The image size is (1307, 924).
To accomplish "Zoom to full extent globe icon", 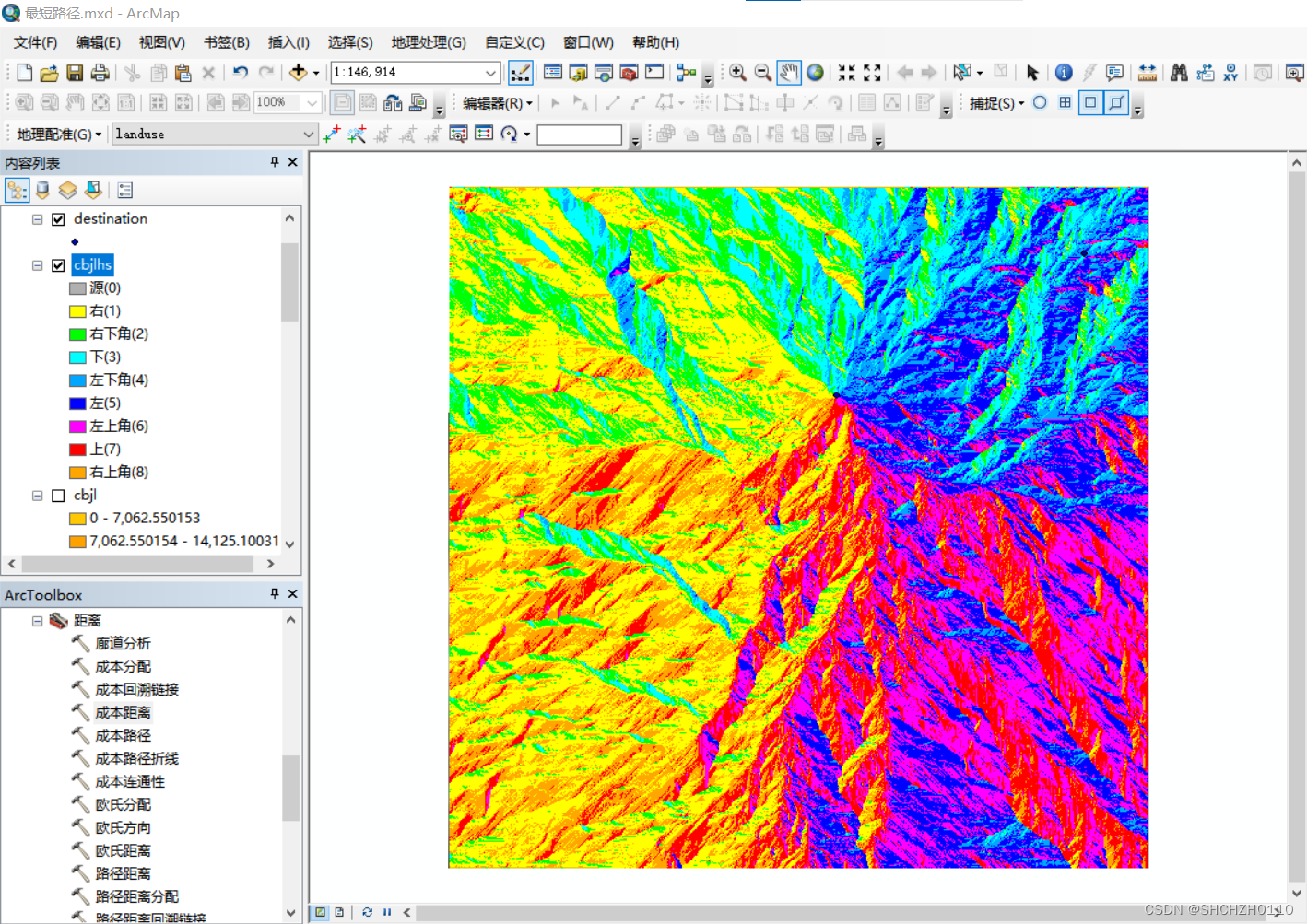I will pyautogui.click(x=815, y=73).
